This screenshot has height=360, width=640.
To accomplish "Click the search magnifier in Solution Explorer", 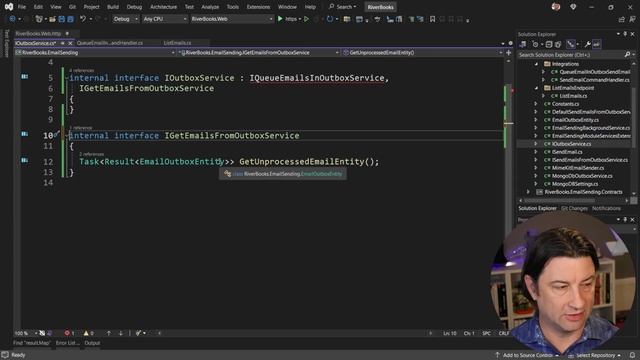I will 627,55.
